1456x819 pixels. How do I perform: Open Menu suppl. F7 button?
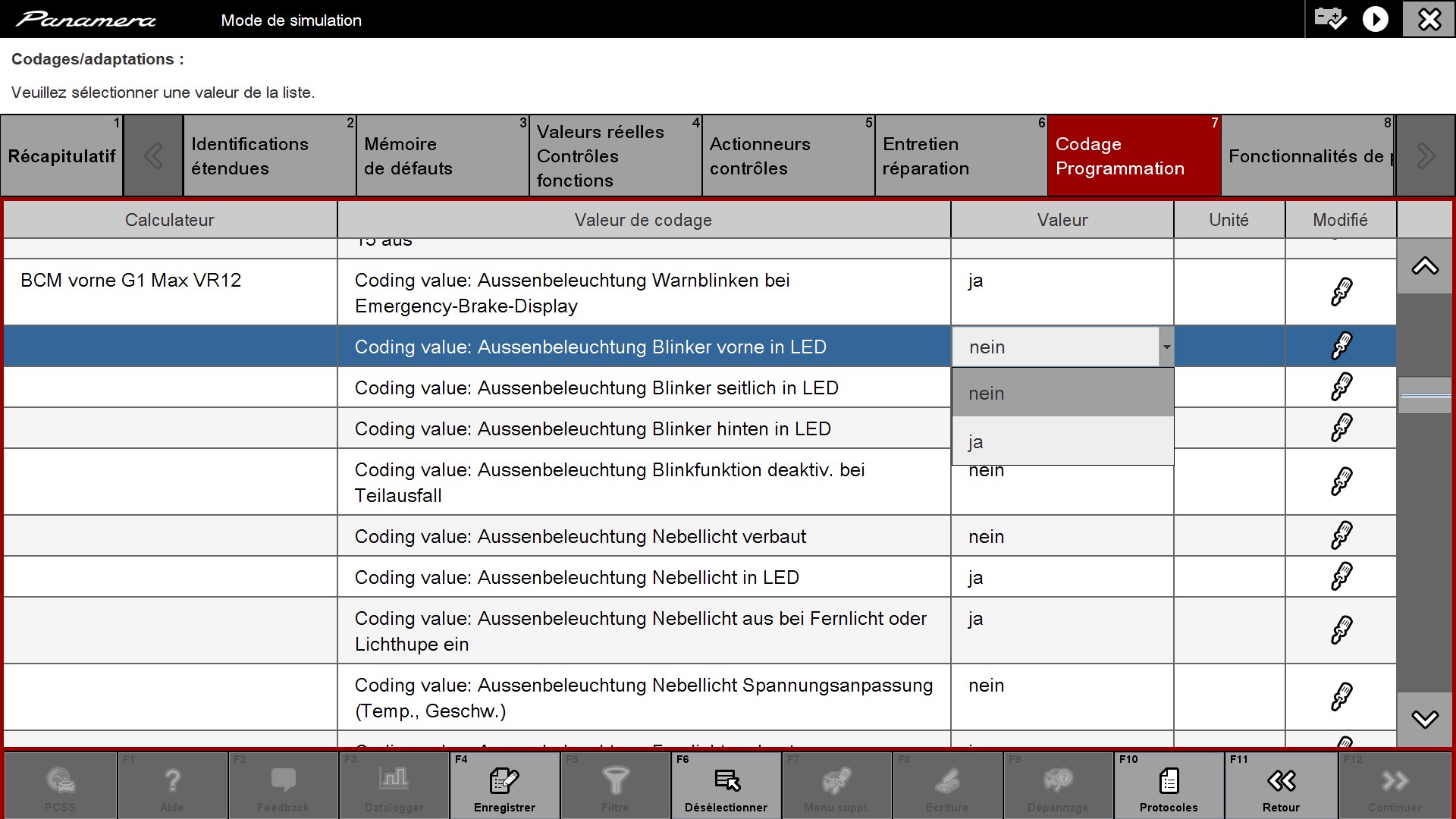click(x=836, y=786)
